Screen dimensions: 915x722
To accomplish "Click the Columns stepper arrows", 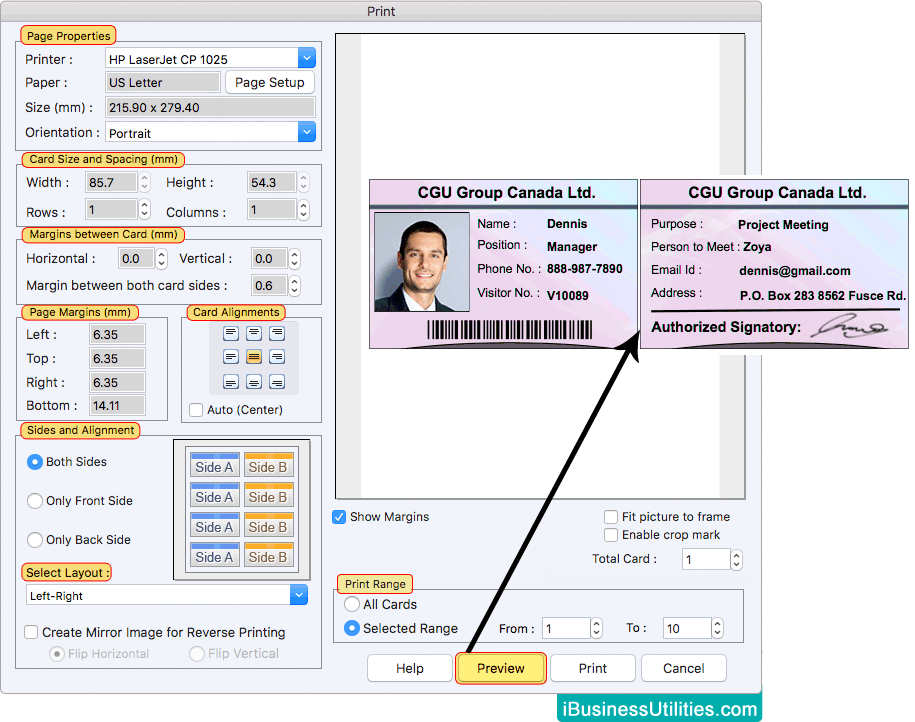I will coord(303,210).
